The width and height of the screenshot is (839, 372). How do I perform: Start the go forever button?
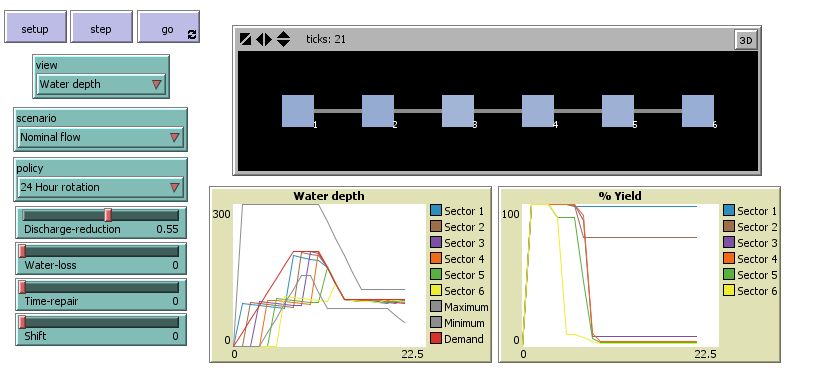click(x=168, y=27)
